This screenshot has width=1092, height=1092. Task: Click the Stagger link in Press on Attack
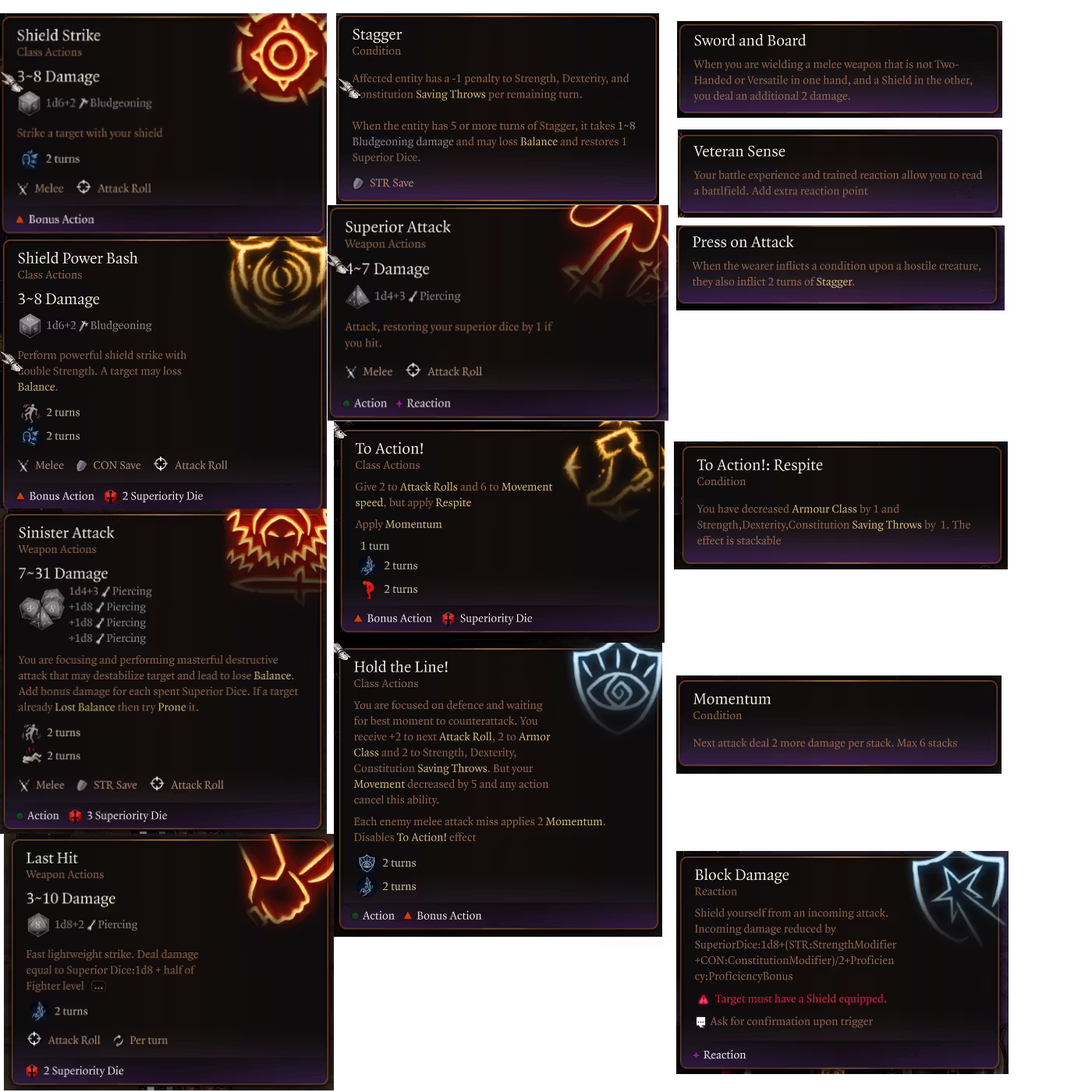pos(834,282)
